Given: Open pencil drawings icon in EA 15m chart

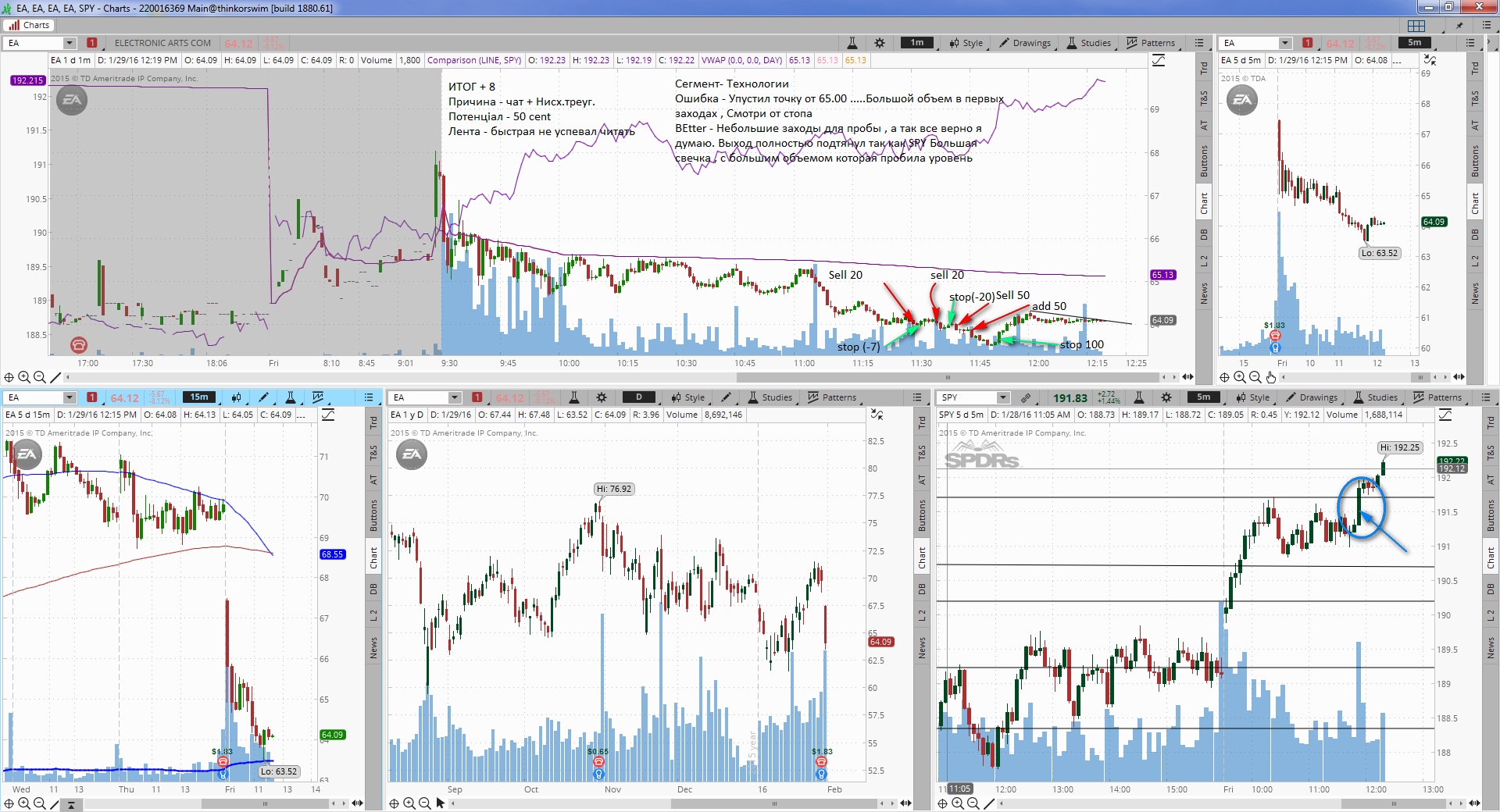Looking at the screenshot, I should (x=264, y=397).
